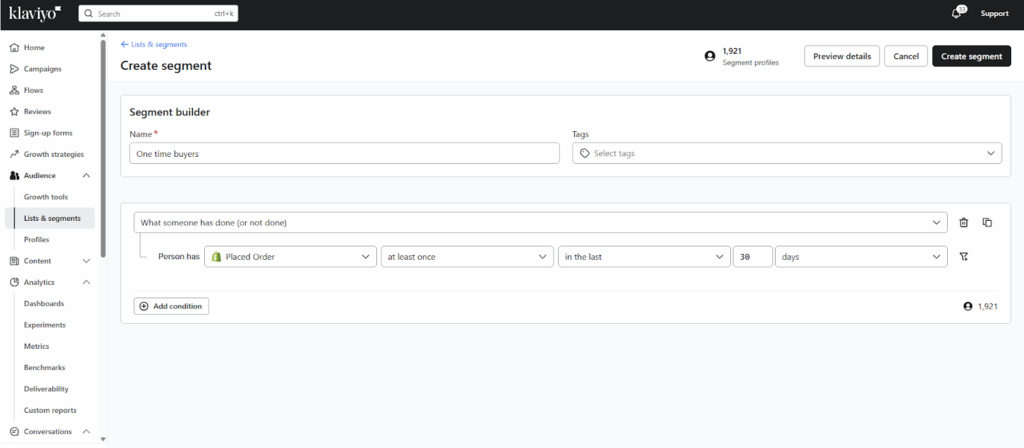Viewport: 1024px width, 448px height.
Task: Go to Growth tools in sidebar
Action: (x=46, y=197)
